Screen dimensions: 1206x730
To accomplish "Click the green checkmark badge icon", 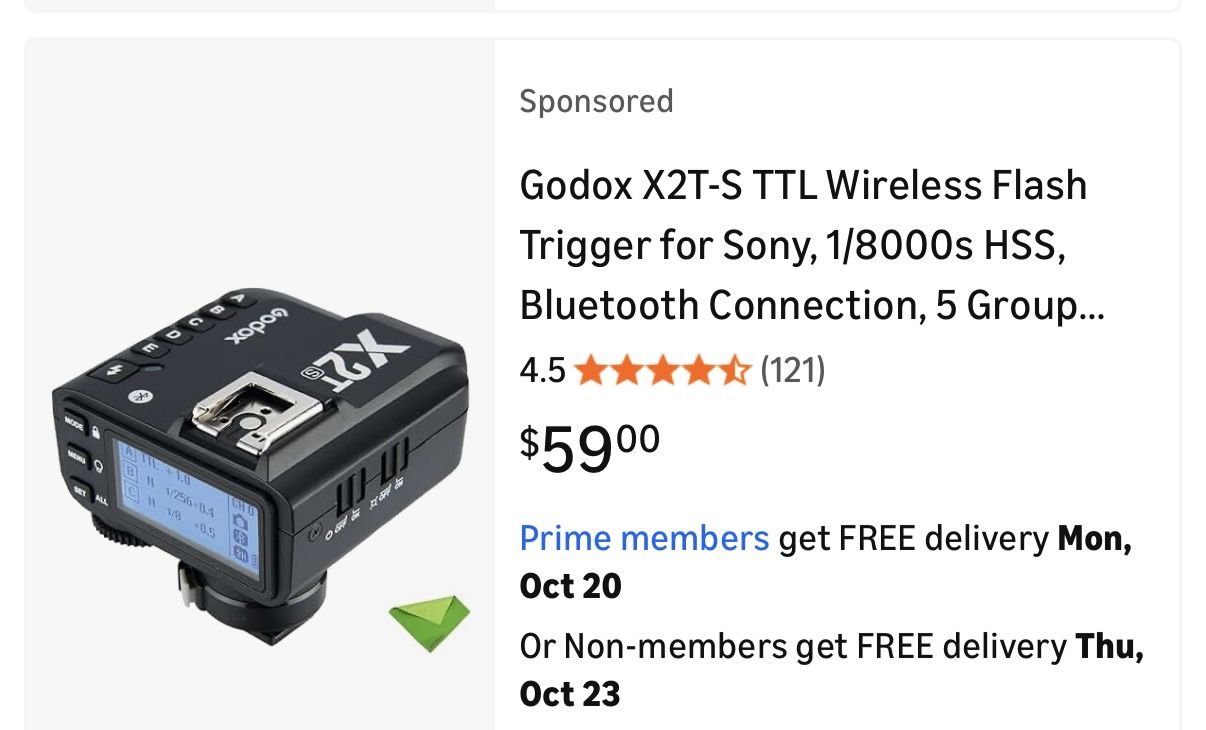I will pos(430,623).
